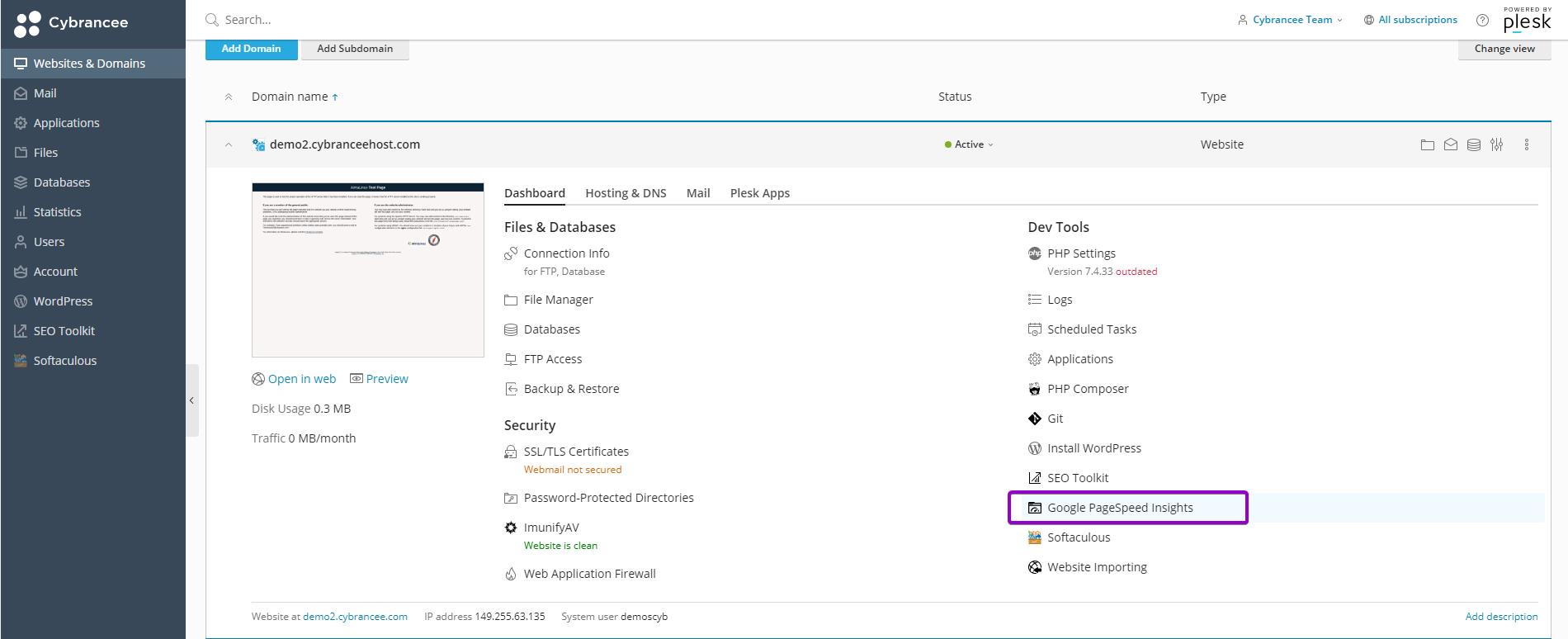Click the Logs list icon

point(1034,300)
